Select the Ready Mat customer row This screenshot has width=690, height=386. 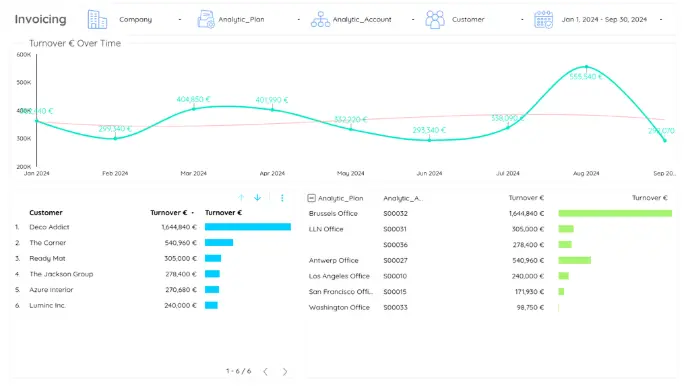click(153, 258)
